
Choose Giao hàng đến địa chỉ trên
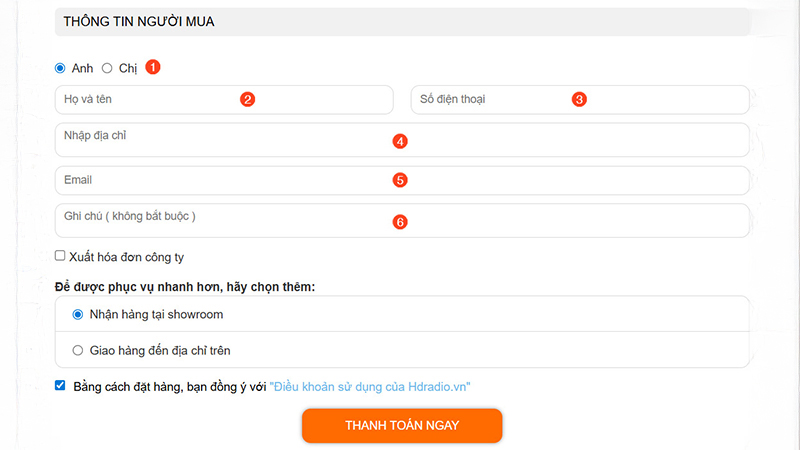pos(78,350)
